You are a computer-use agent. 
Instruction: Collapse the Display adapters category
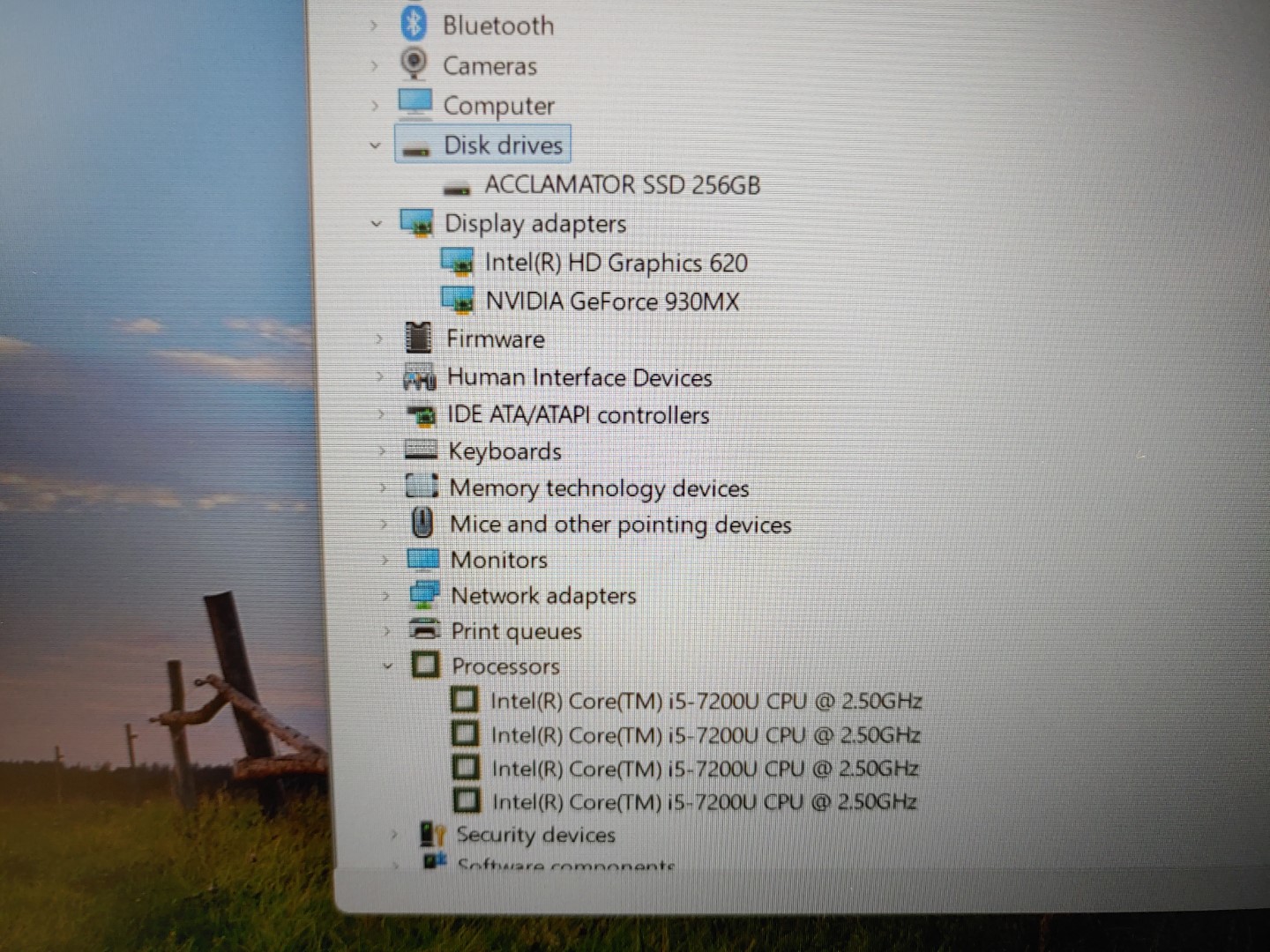click(x=377, y=224)
